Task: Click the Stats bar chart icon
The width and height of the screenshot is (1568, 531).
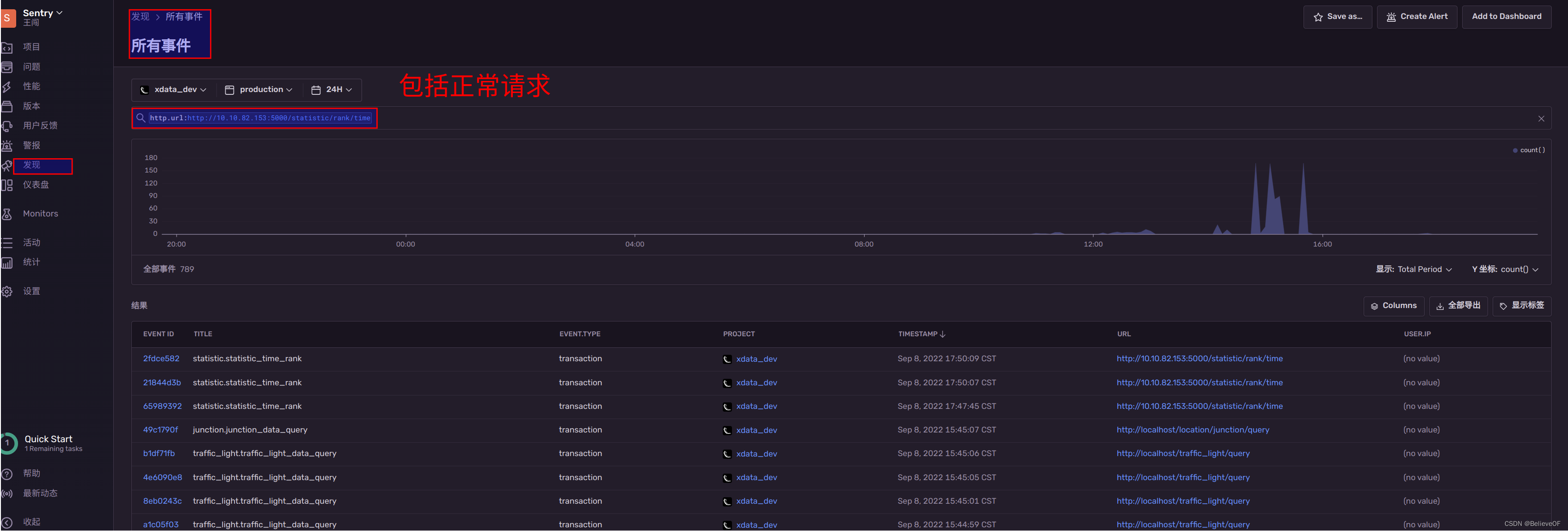Action: [7, 262]
